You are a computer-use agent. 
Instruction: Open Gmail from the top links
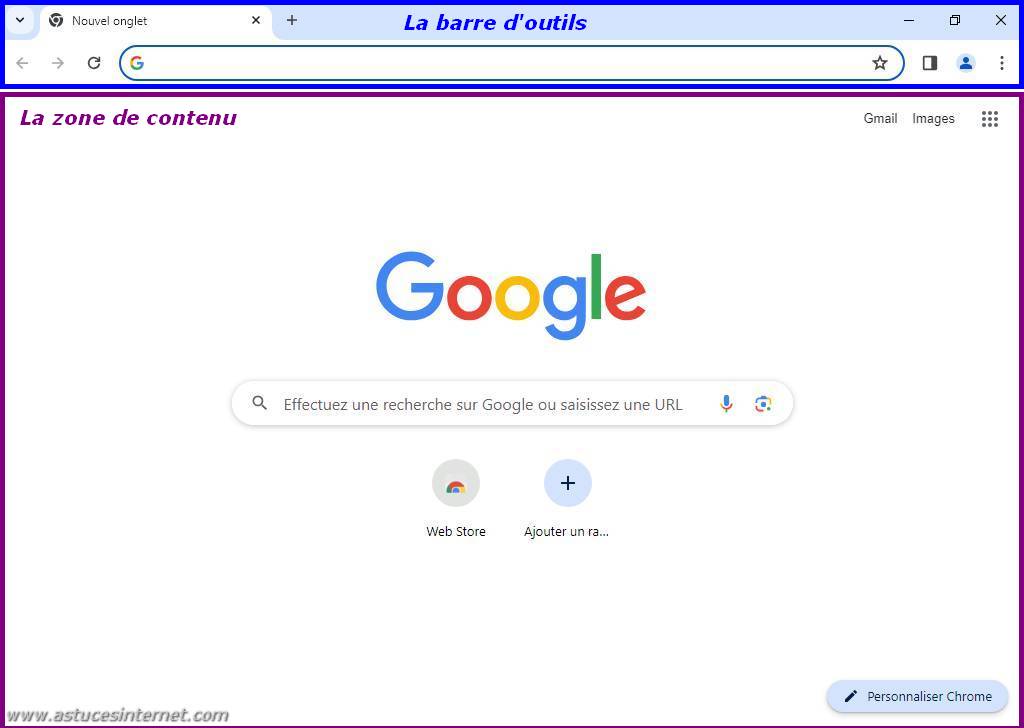(x=880, y=118)
